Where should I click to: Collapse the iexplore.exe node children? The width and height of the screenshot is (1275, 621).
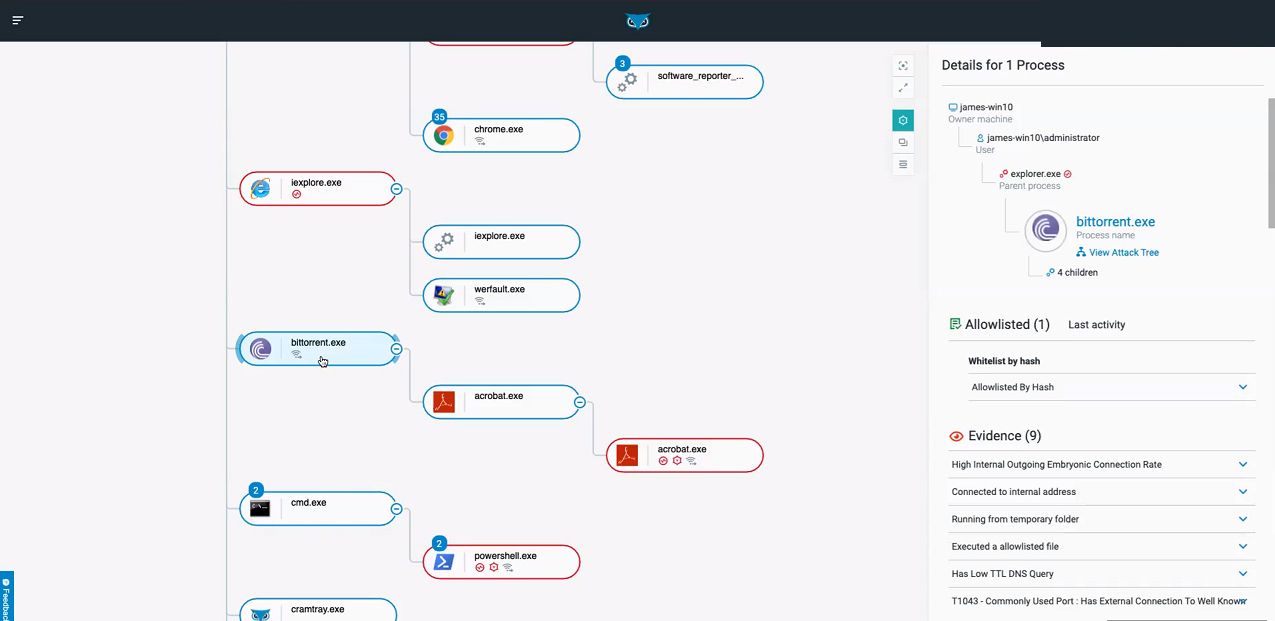click(396, 188)
